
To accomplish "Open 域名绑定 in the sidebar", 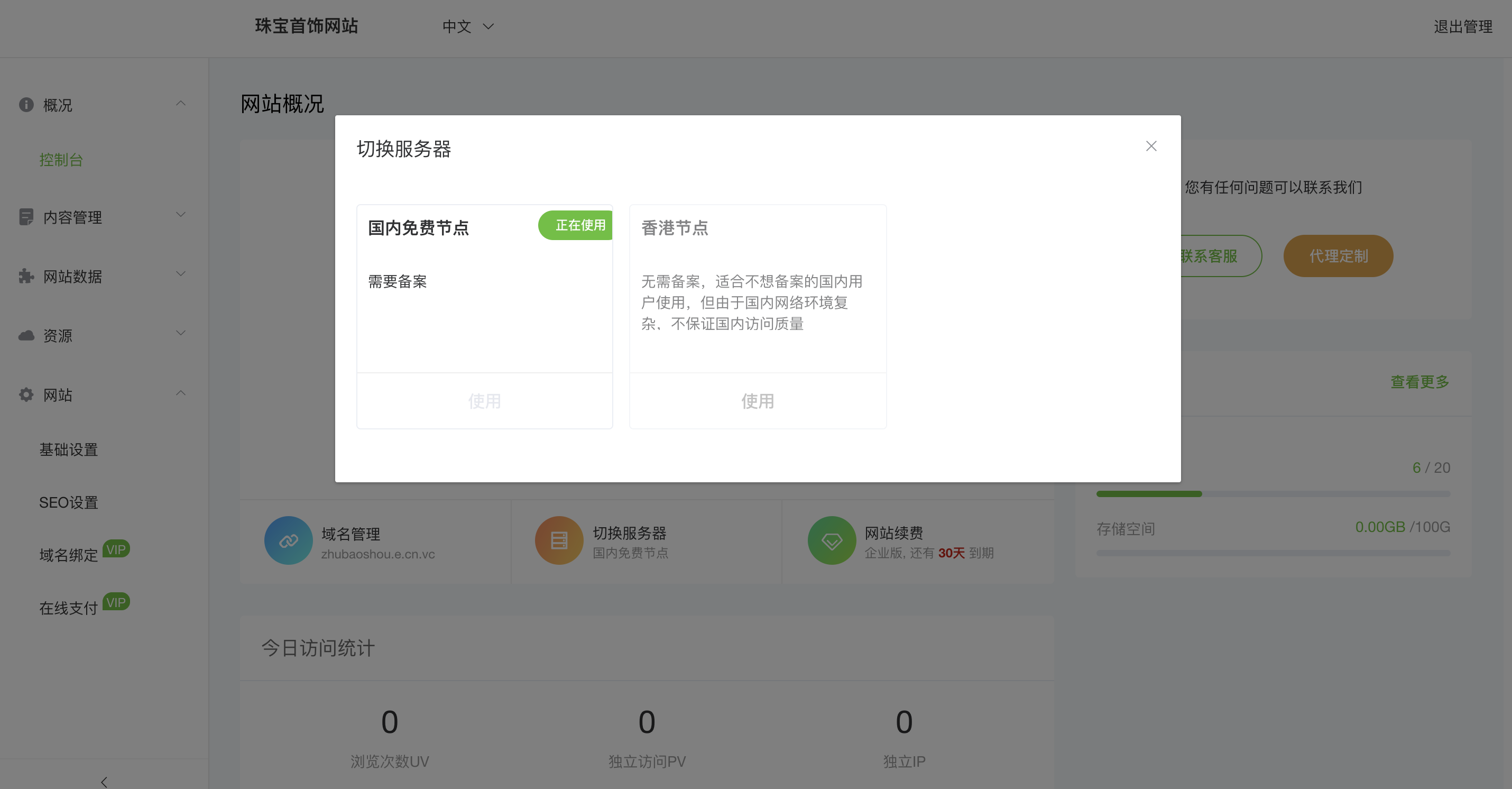I will 69,555.
